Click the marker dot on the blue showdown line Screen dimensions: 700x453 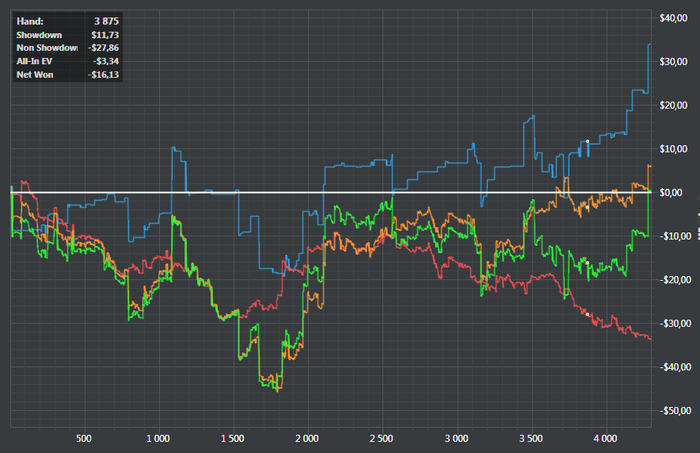[x=588, y=141]
